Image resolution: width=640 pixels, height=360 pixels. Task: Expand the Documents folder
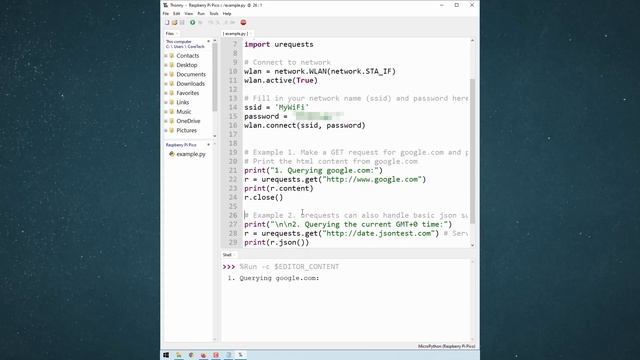166,75
